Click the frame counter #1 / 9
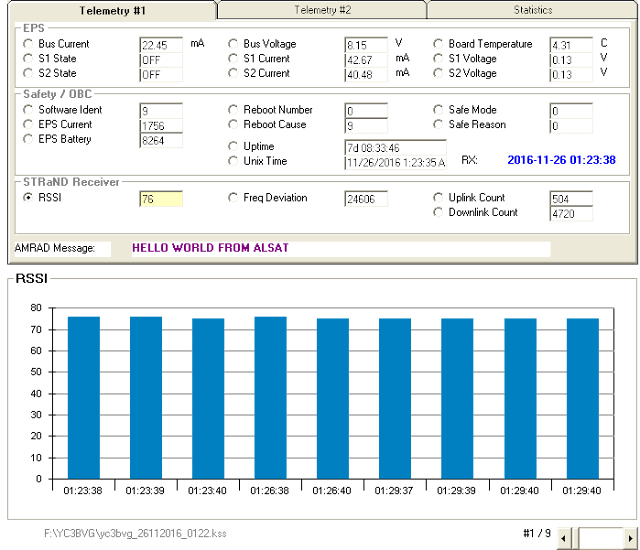This screenshot has height=550, width=640. point(537,533)
